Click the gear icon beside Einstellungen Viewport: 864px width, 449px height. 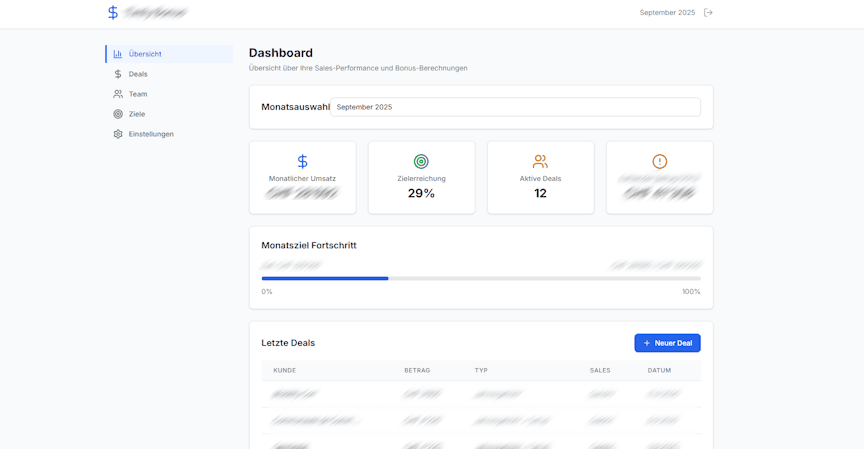[118, 134]
